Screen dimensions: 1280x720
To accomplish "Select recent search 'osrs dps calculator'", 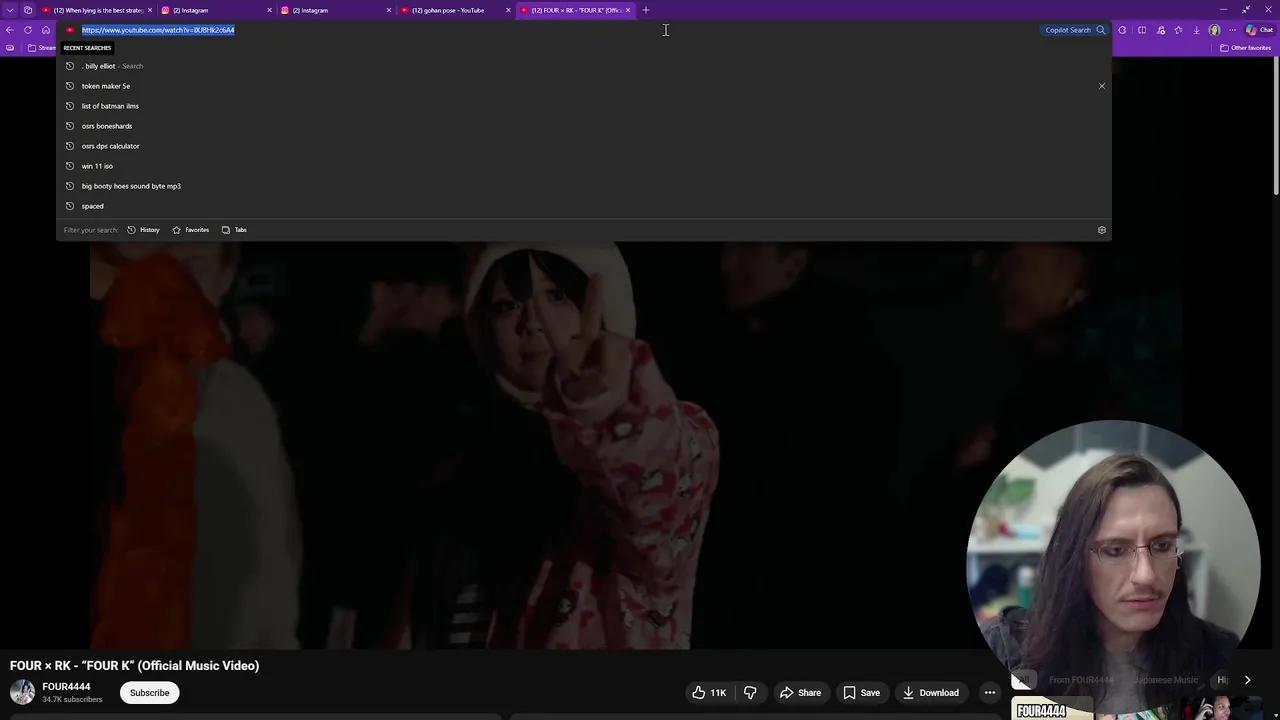I will [583, 146].
